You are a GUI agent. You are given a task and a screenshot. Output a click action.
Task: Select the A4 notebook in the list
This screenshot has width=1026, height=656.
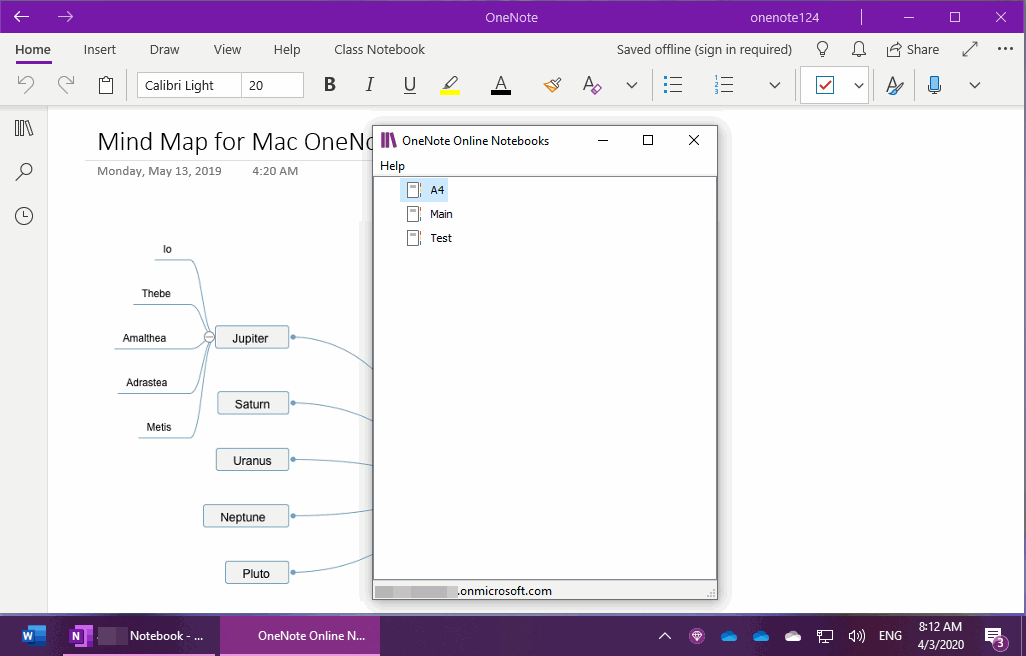(424, 190)
